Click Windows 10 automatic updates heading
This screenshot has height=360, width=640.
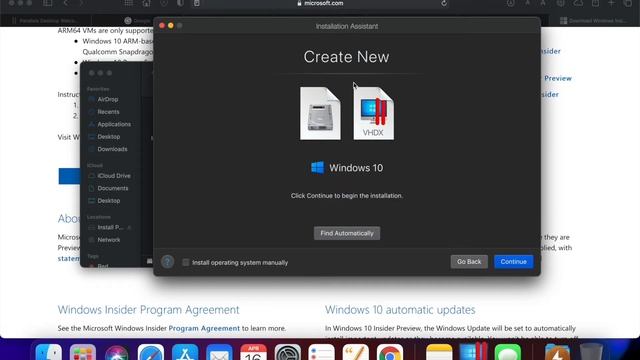(x=400, y=310)
